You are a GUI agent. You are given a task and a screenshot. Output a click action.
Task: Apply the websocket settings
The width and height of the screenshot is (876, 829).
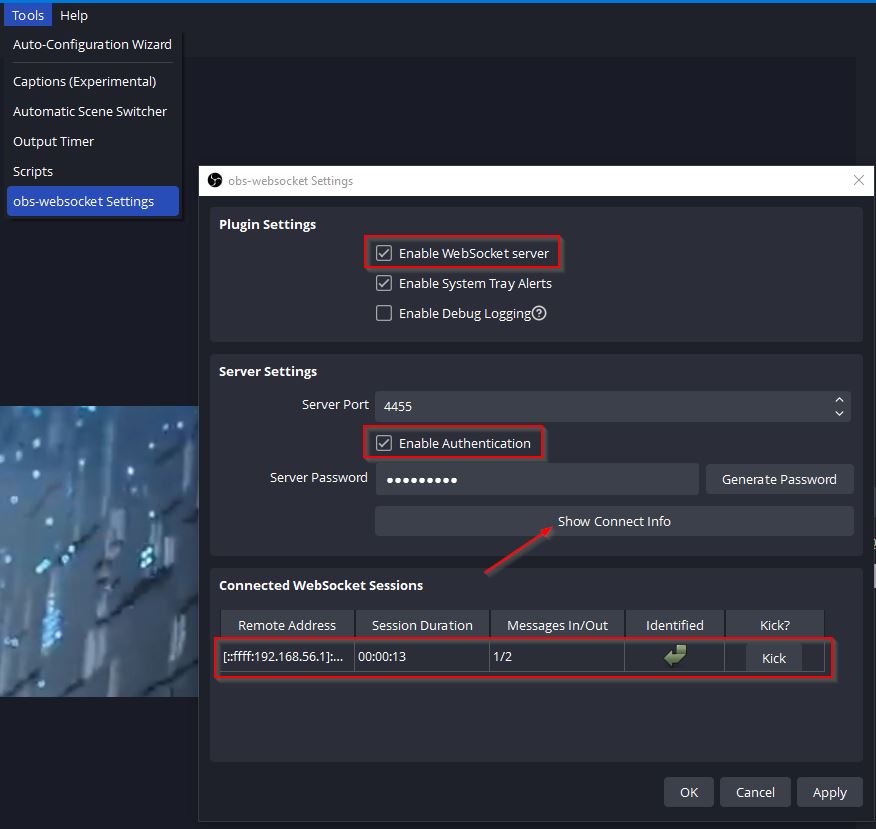830,792
